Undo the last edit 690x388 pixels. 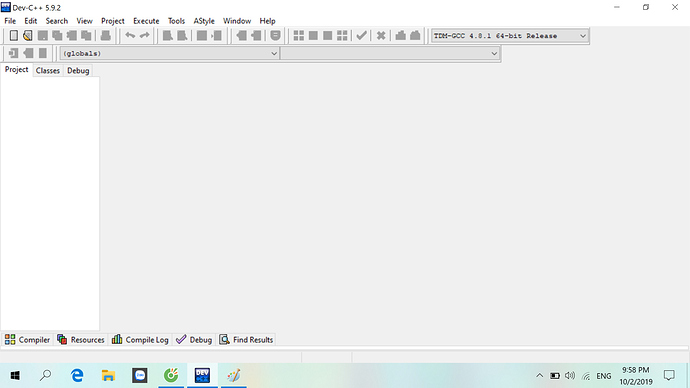[130, 36]
